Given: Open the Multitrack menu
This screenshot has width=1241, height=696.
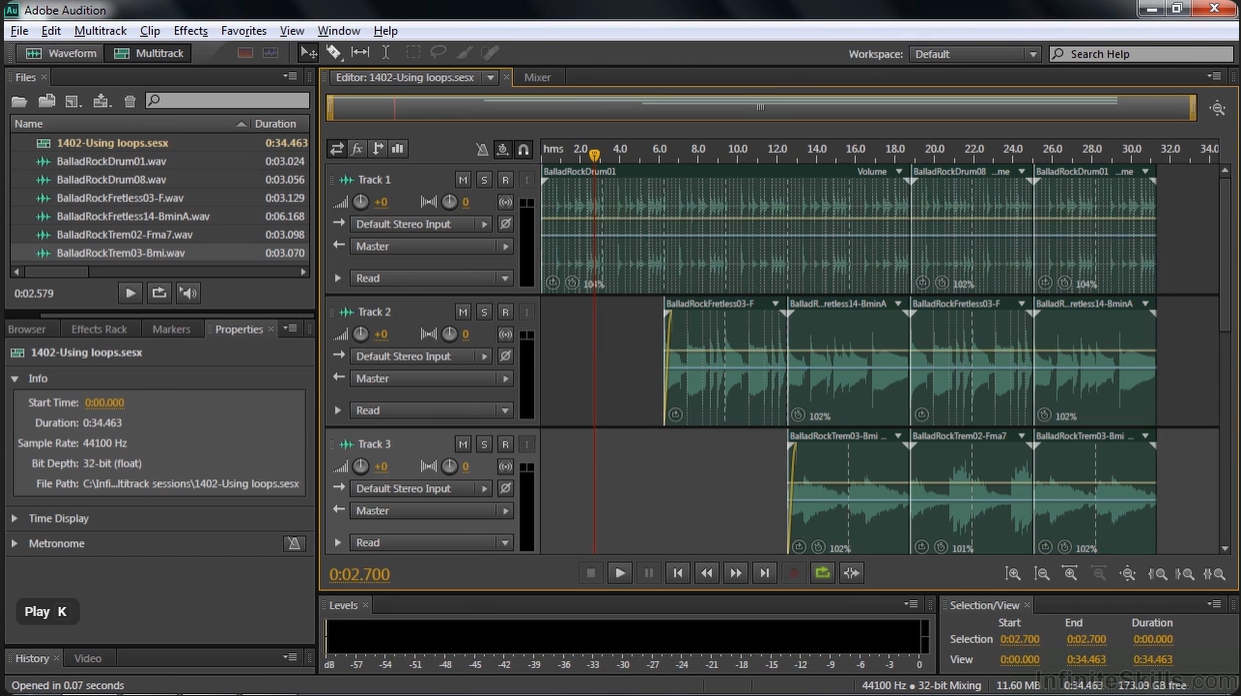Looking at the screenshot, I should click(100, 31).
